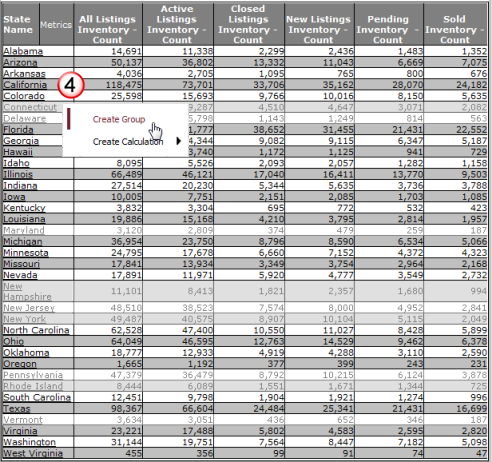Viewport: 492px width, 462px height.
Task: Open the Nevada state link
Action: coord(20,275)
